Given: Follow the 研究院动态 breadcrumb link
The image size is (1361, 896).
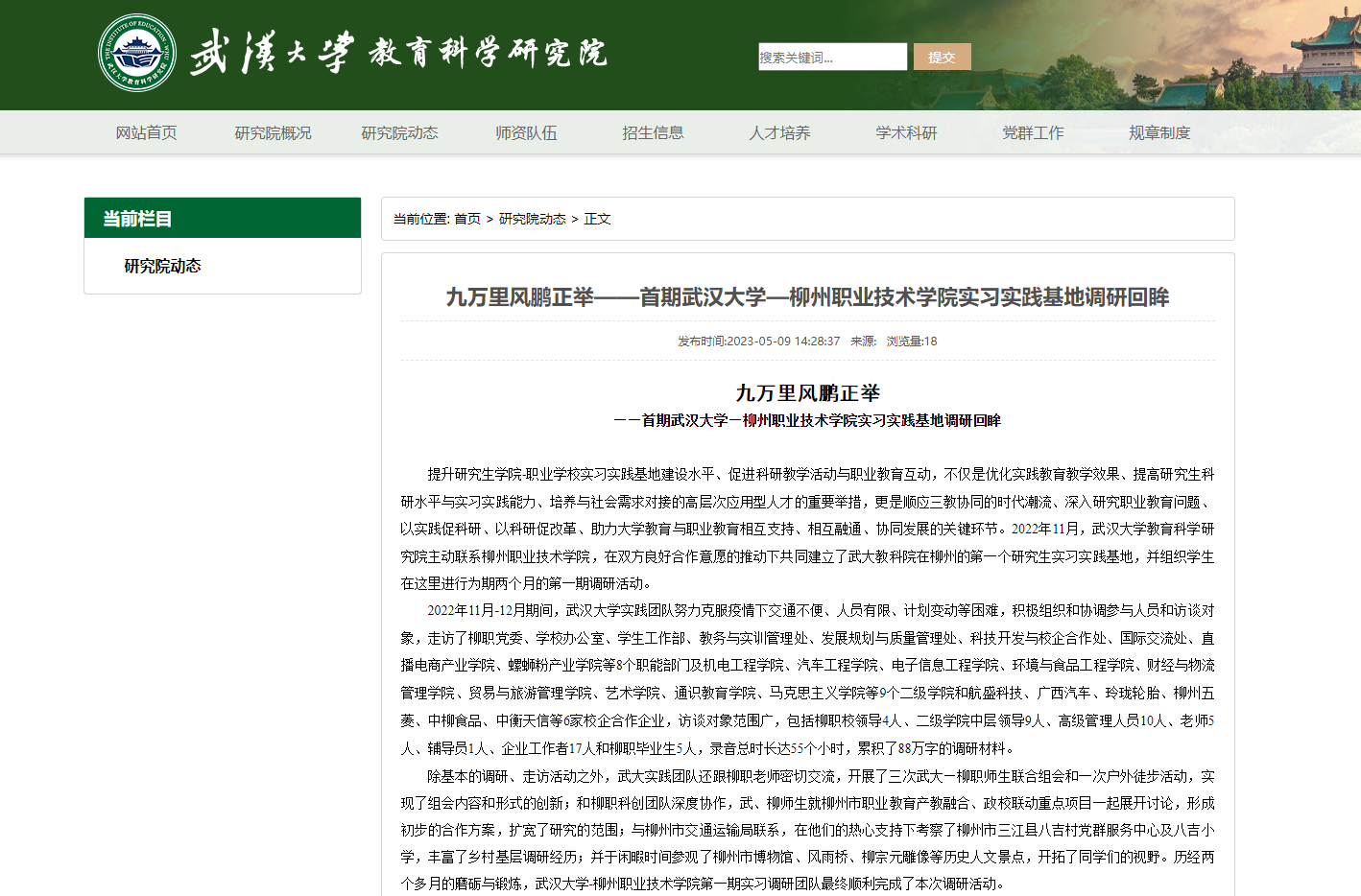Looking at the screenshot, I should (532, 219).
